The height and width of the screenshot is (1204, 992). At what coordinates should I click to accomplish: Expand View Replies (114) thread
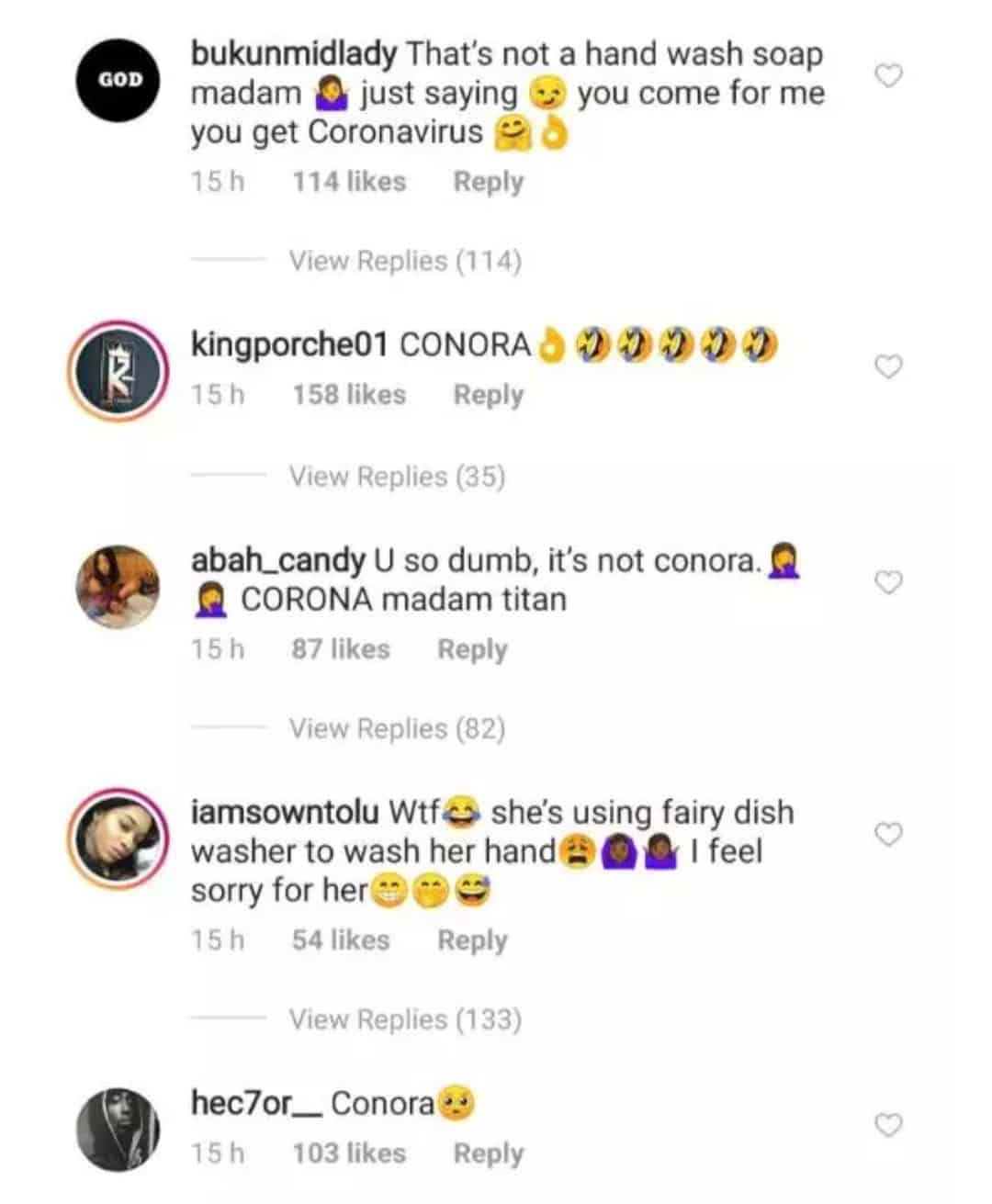point(405,262)
